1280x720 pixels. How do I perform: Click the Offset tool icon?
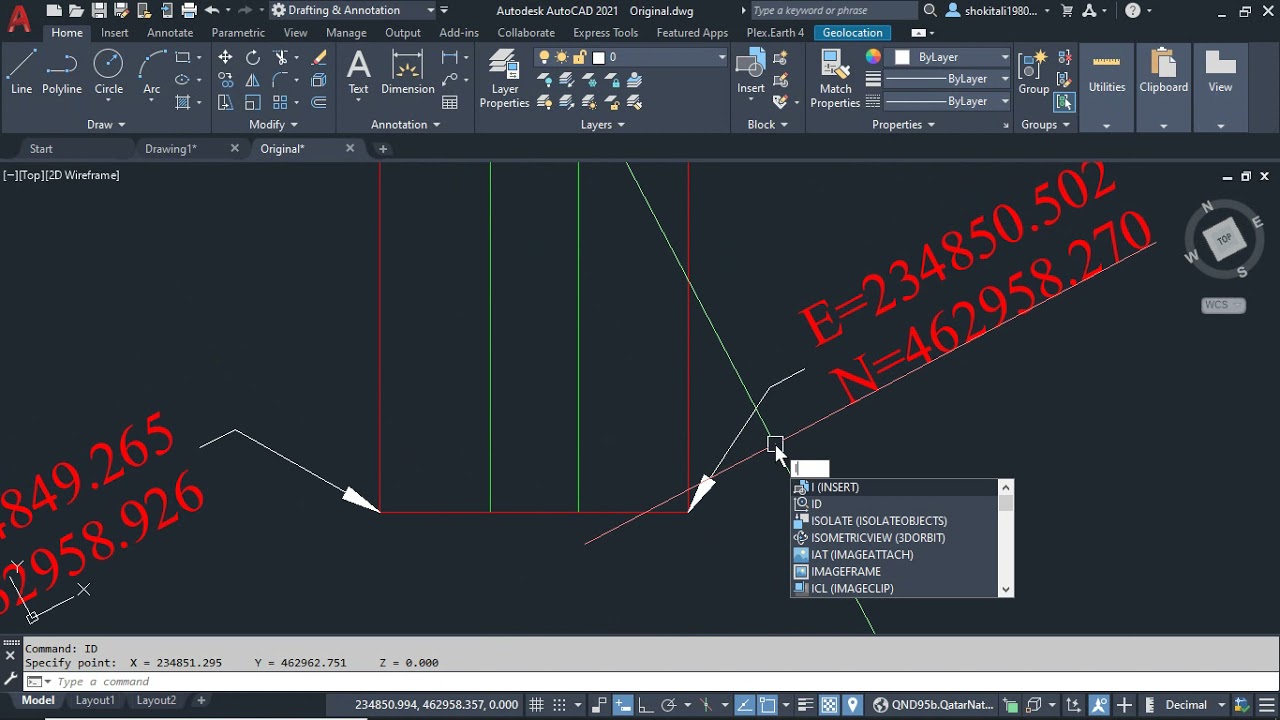(x=319, y=102)
